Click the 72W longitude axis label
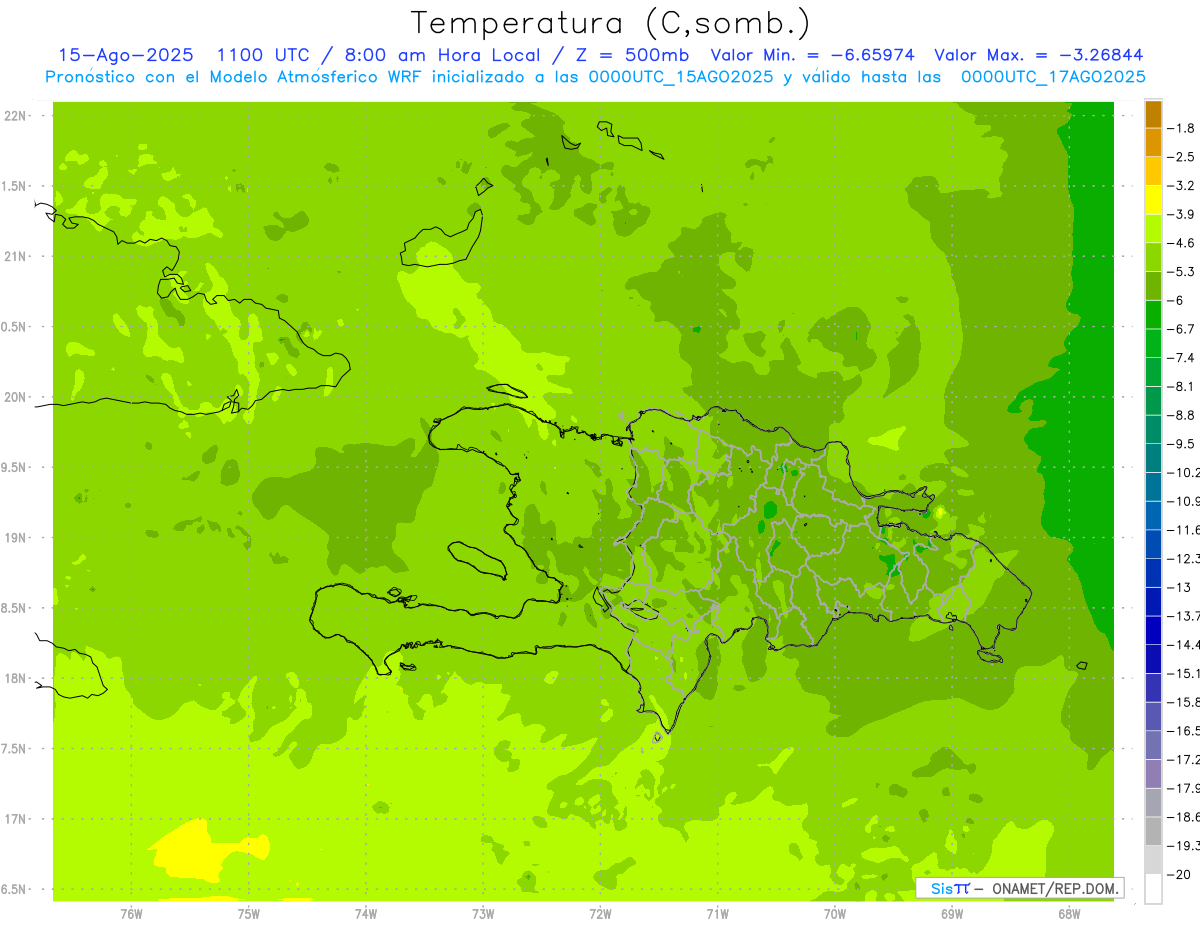 pos(601,913)
